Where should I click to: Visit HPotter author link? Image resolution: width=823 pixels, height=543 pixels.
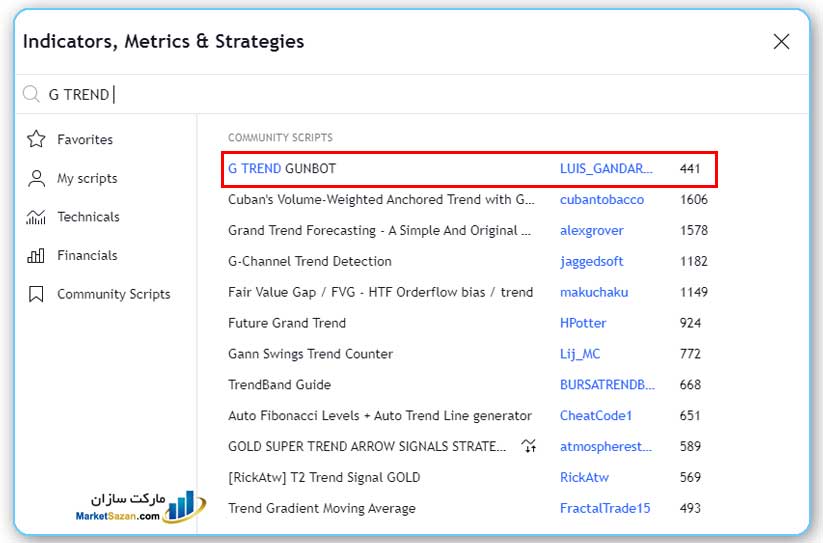[583, 323]
